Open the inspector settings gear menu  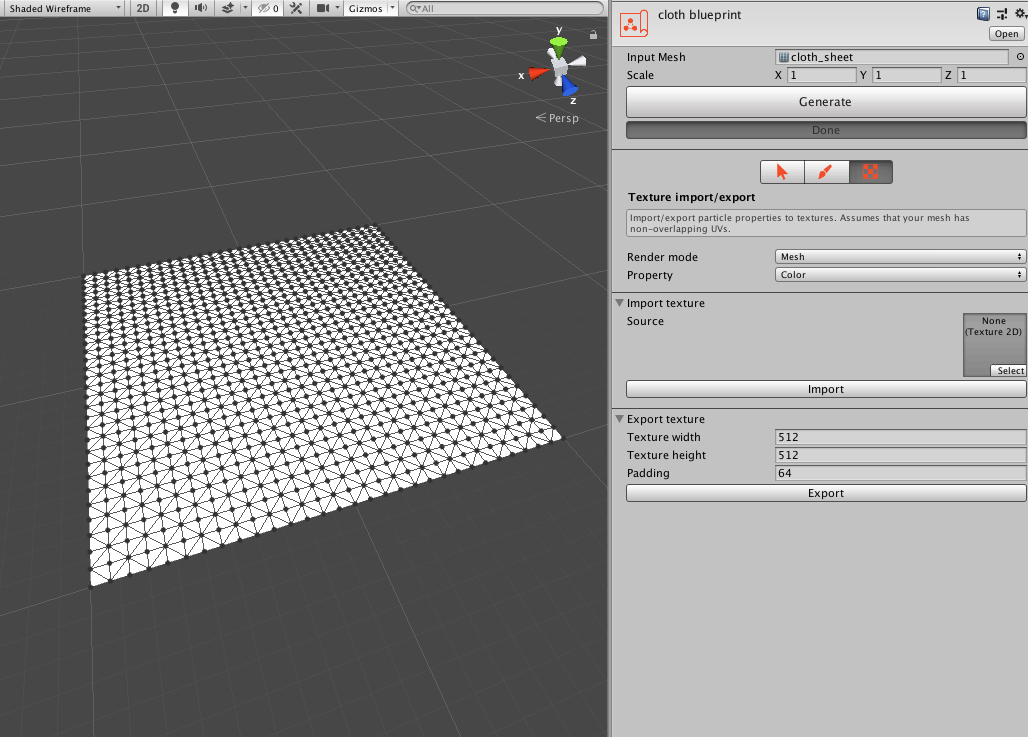(x=1020, y=14)
